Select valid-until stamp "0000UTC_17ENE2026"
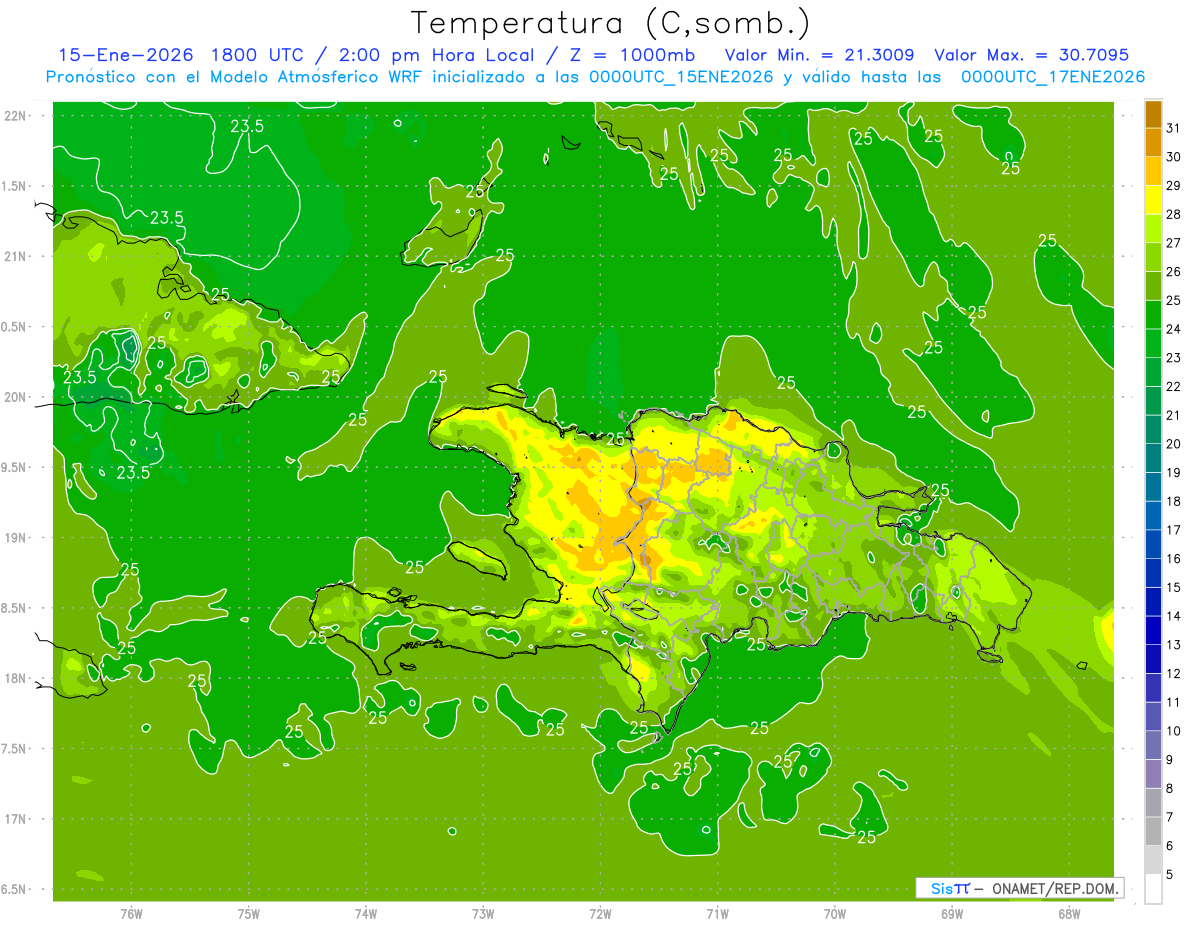The height and width of the screenshot is (927, 1200). 1053,77
